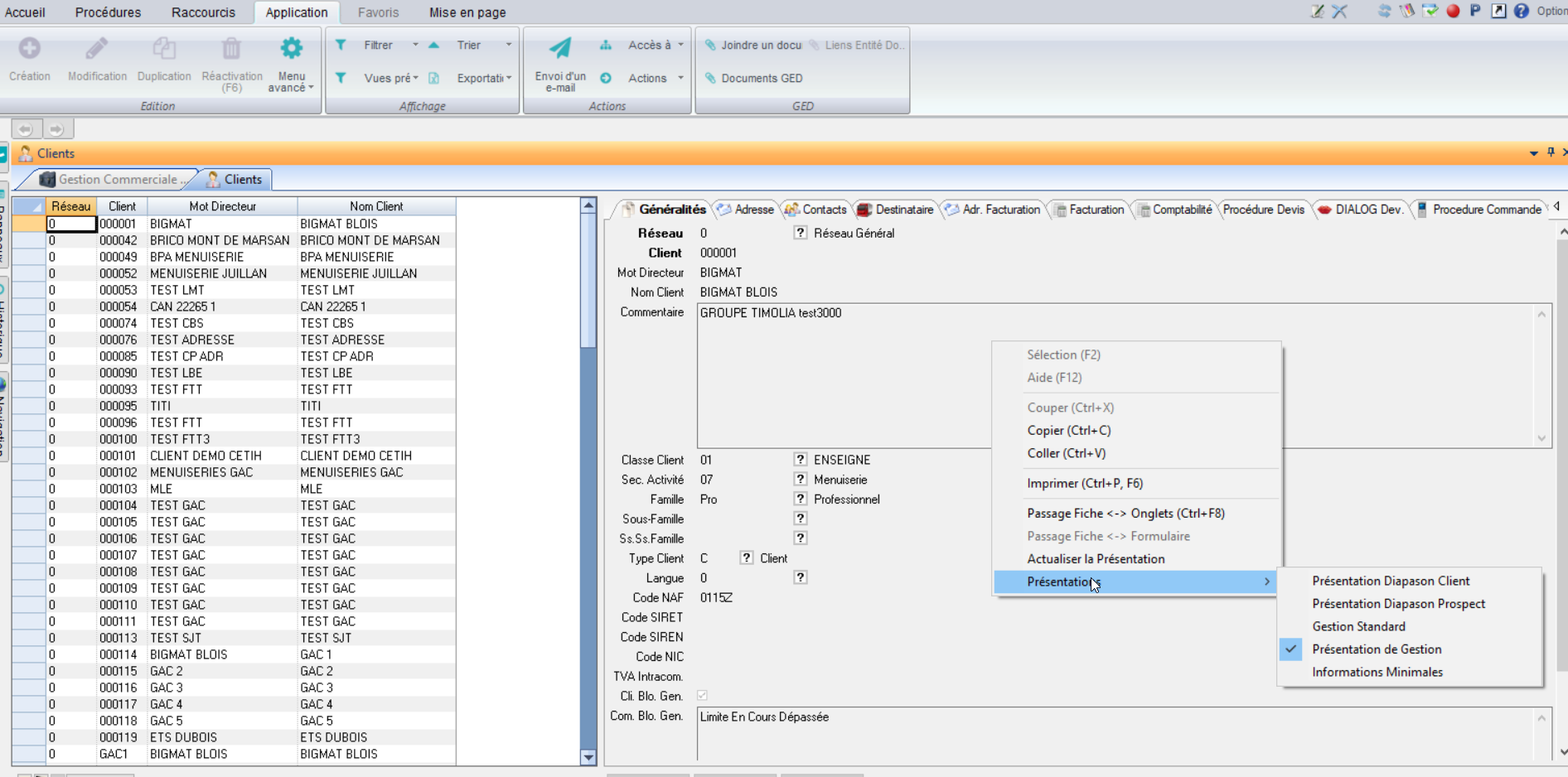1568x777 pixels.
Task: Open the Menu avancé gear icon
Action: click(x=291, y=48)
